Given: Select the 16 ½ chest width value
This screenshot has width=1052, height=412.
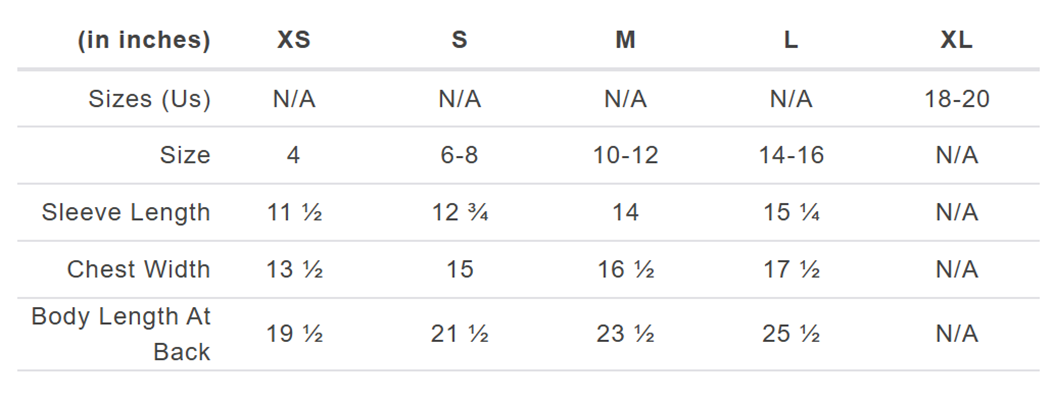Looking at the screenshot, I should (x=625, y=270).
